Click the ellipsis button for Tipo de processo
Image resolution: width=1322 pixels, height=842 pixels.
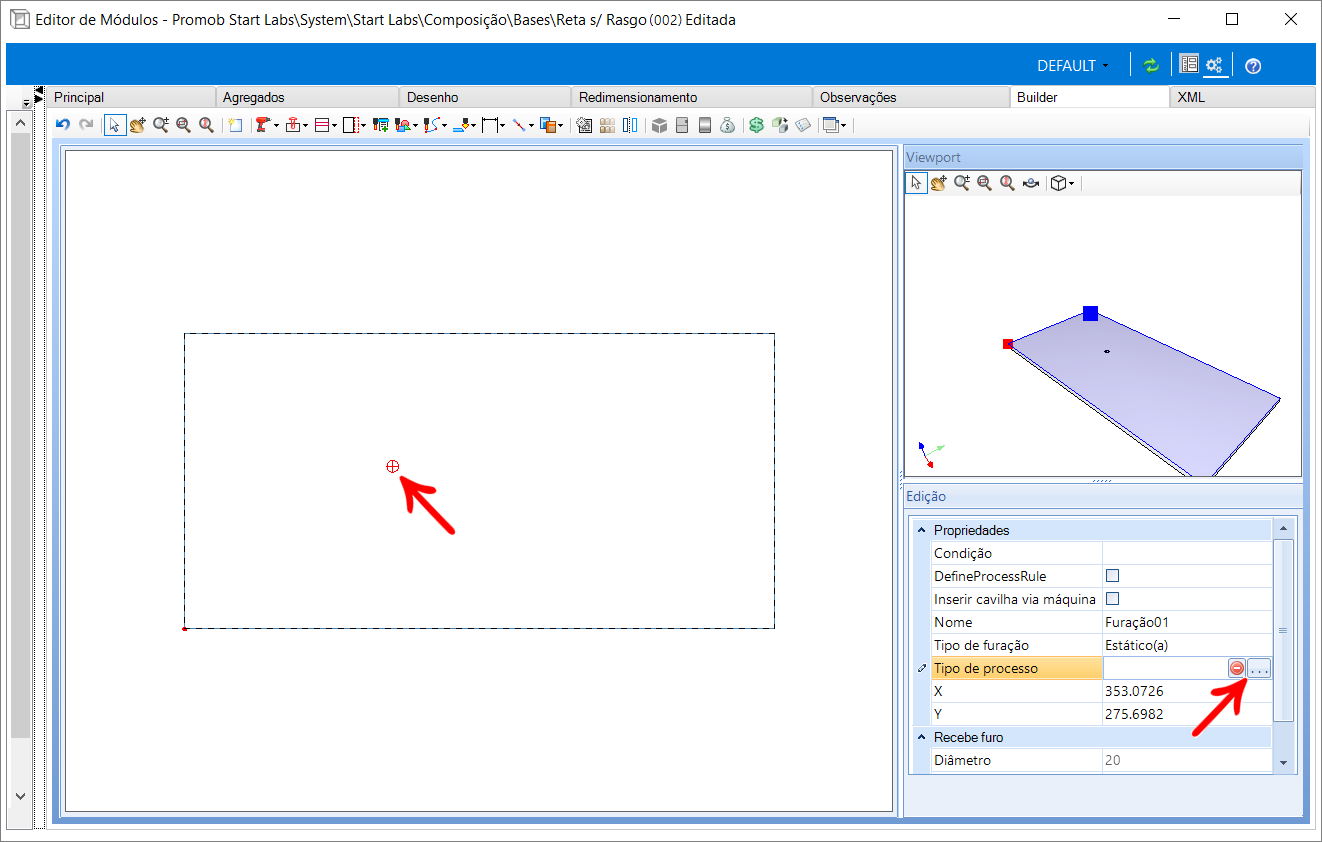tap(1259, 669)
